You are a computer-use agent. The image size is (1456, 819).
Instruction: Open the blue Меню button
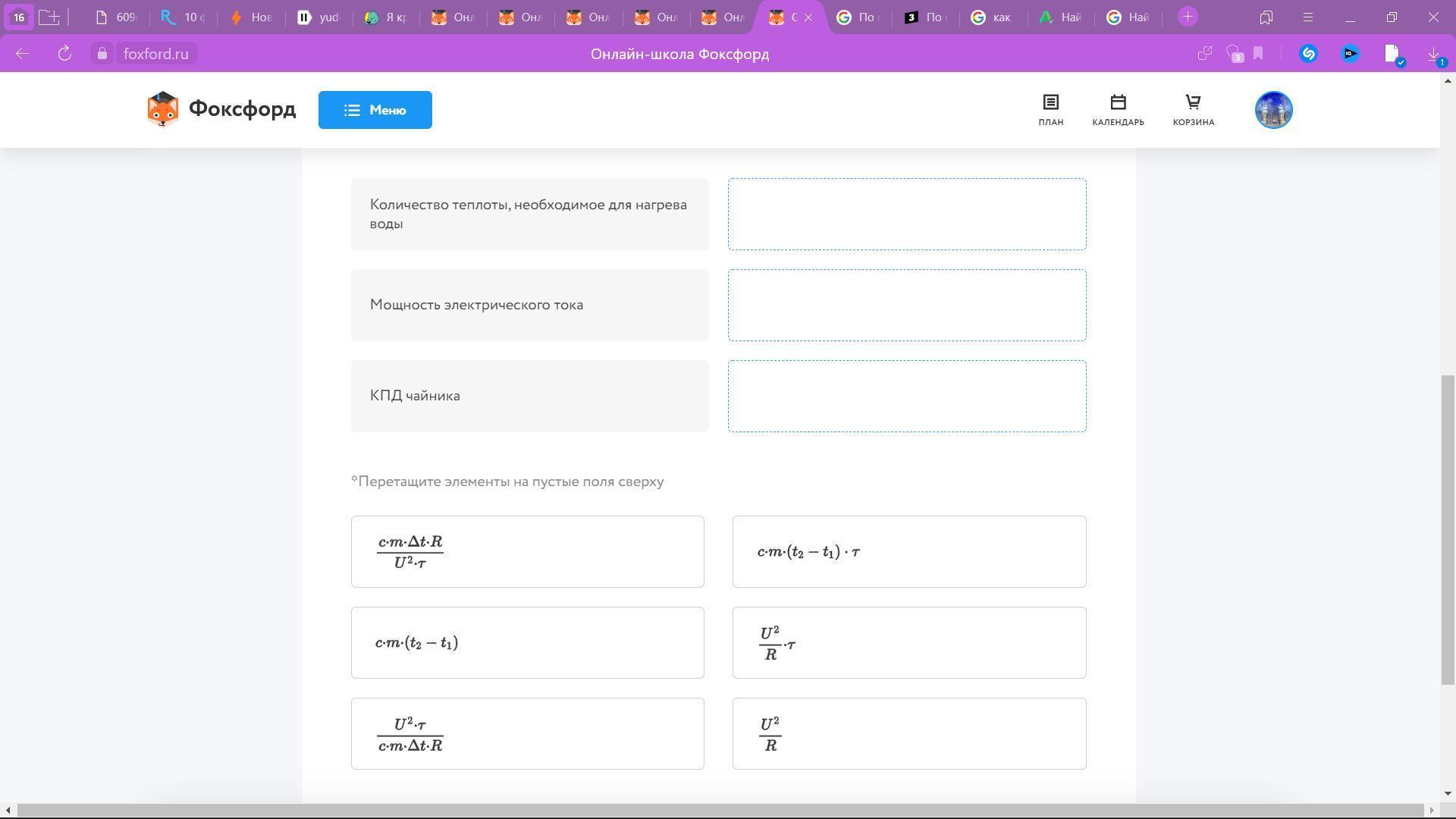[x=375, y=110]
